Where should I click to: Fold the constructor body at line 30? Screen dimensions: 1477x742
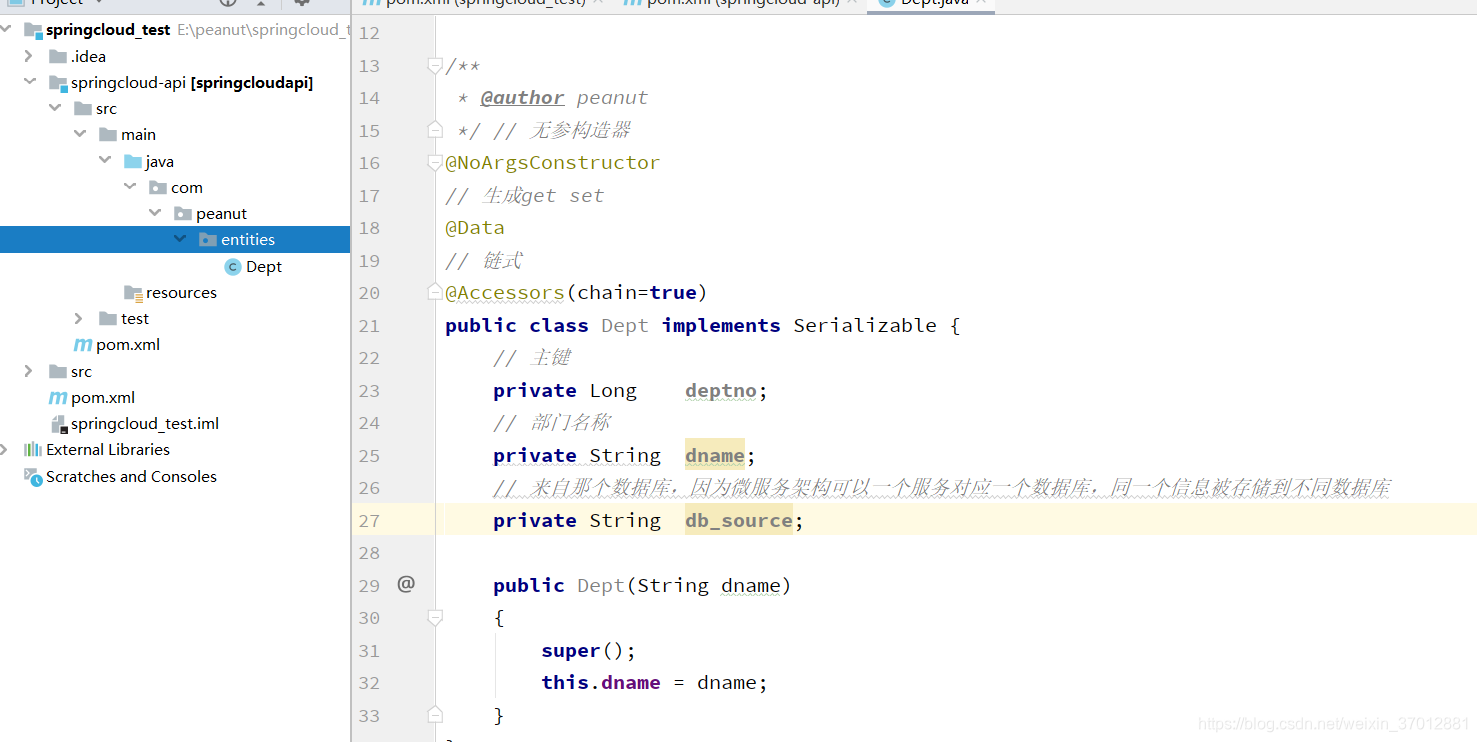point(435,618)
